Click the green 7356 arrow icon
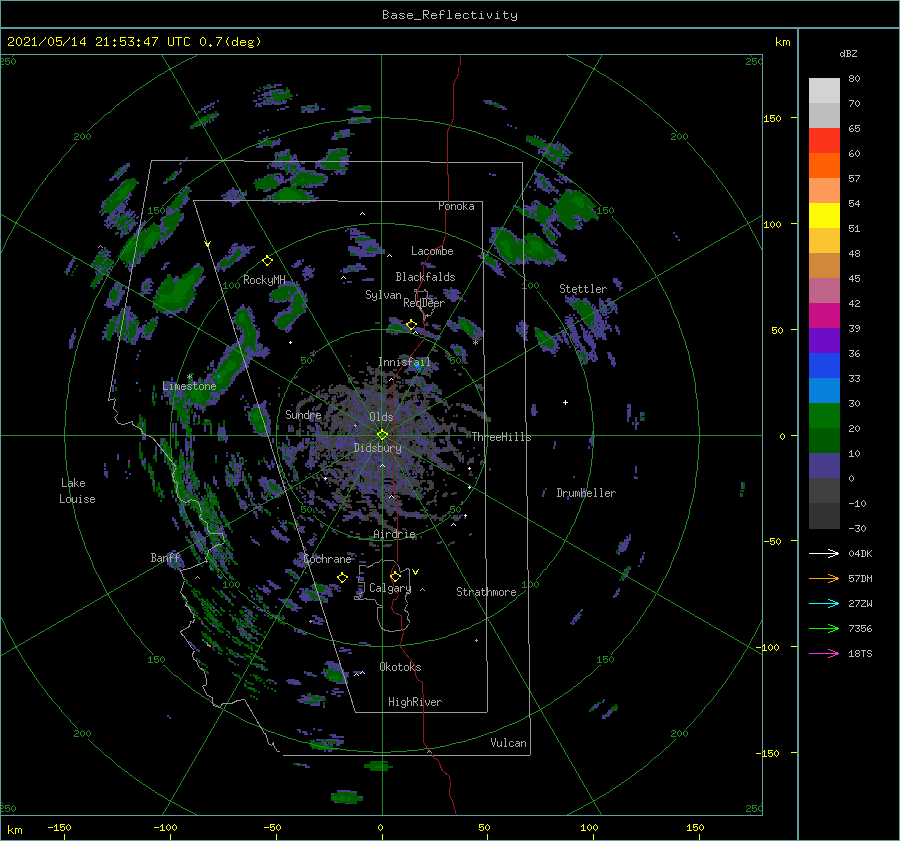Viewport: 900px width, 841px height. 824,629
